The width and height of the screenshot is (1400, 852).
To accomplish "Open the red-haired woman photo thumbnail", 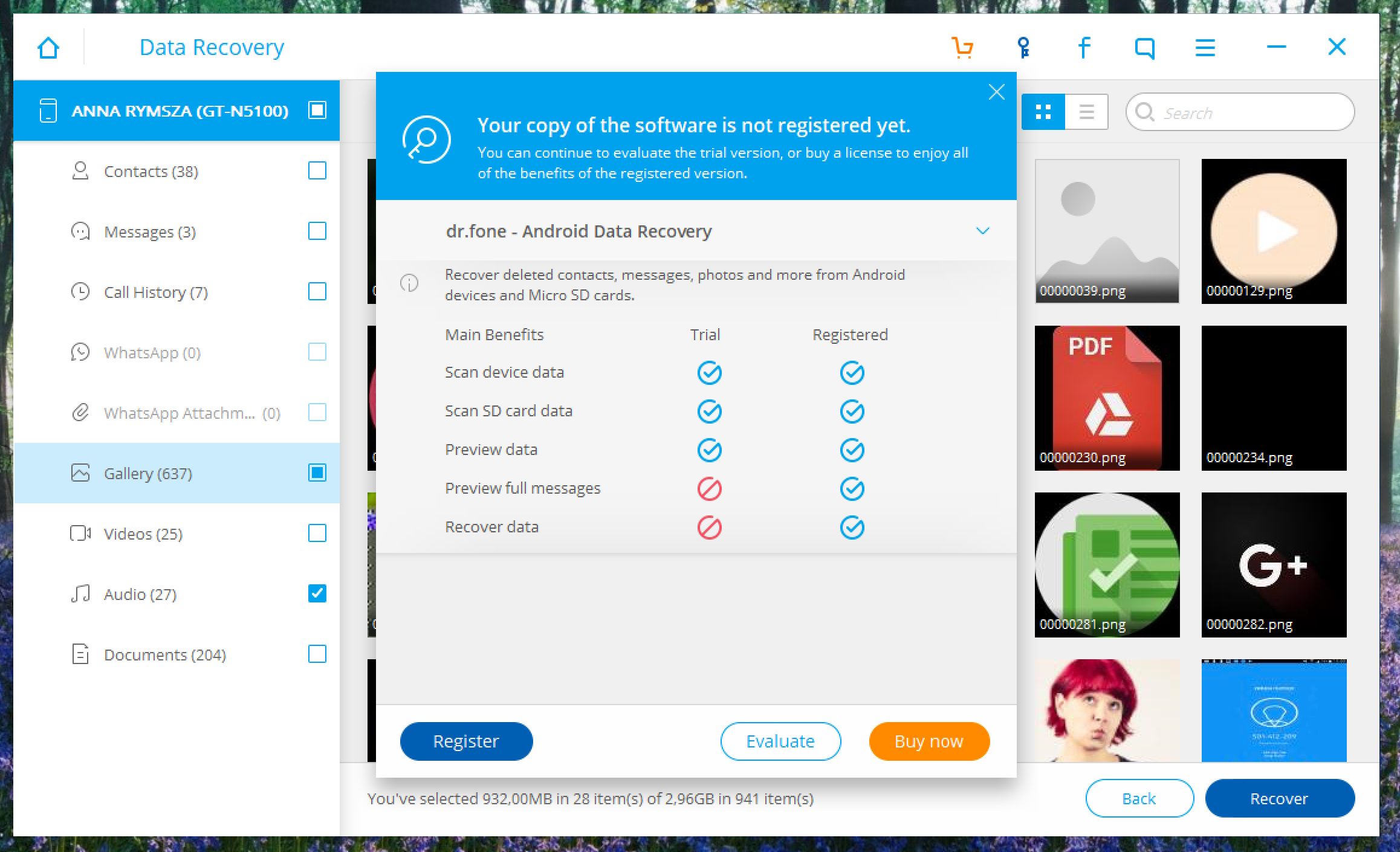I will point(1107,711).
